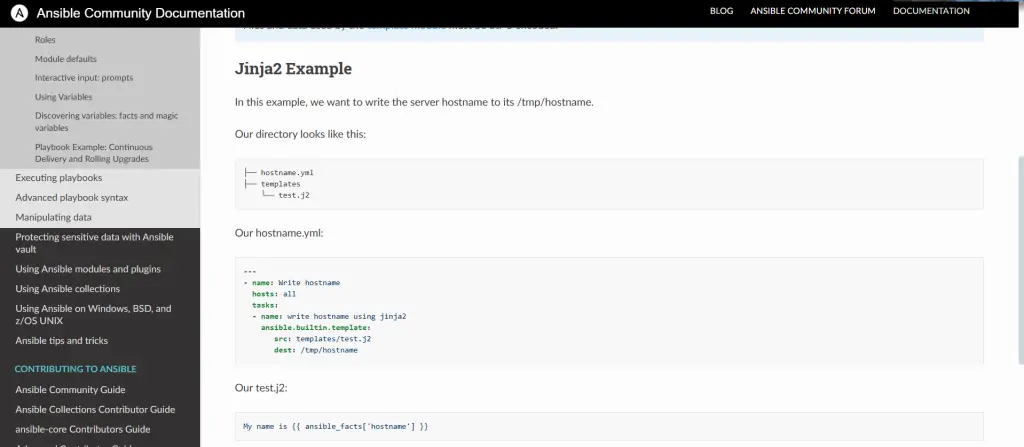Click 'dest: /tmp/hostname' code line
Image resolution: width=1024 pixels, height=447 pixels.
coord(316,350)
